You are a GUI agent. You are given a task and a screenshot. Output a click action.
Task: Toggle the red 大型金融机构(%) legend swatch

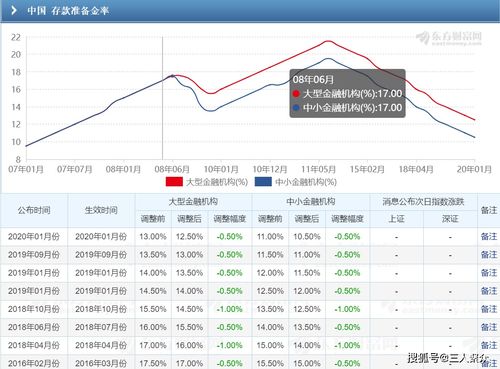(x=174, y=182)
